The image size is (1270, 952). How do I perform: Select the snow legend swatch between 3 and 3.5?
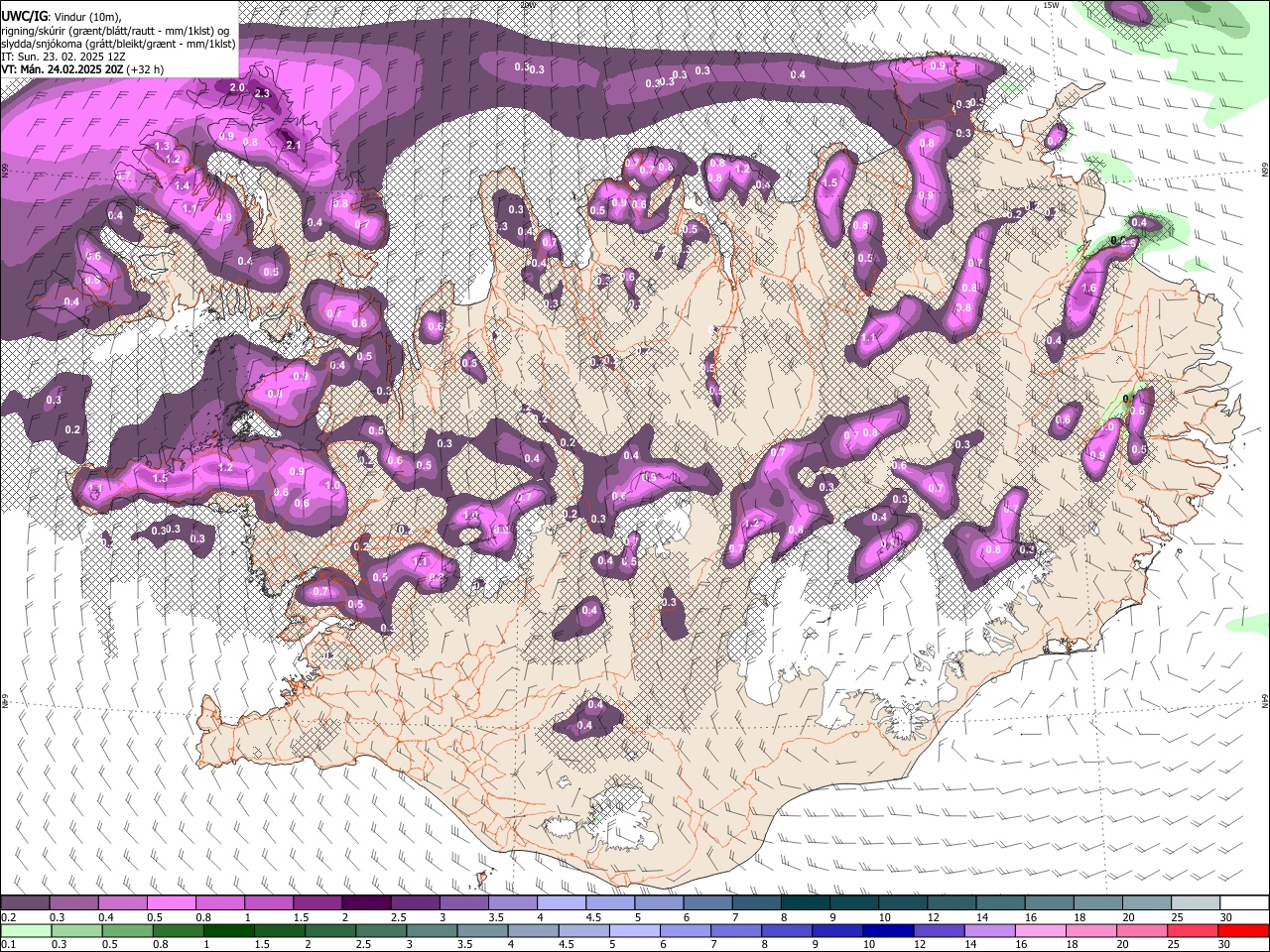coord(463,903)
